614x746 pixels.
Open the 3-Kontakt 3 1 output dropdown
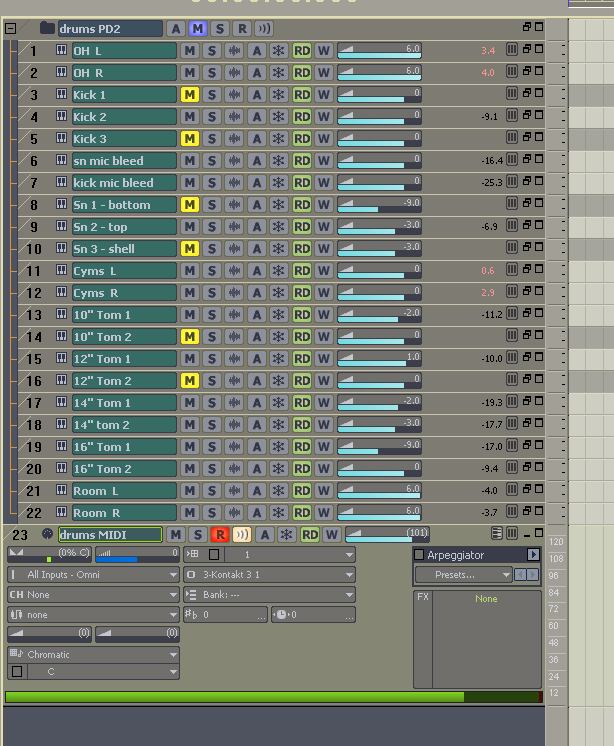pyautogui.click(x=270, y=575)
